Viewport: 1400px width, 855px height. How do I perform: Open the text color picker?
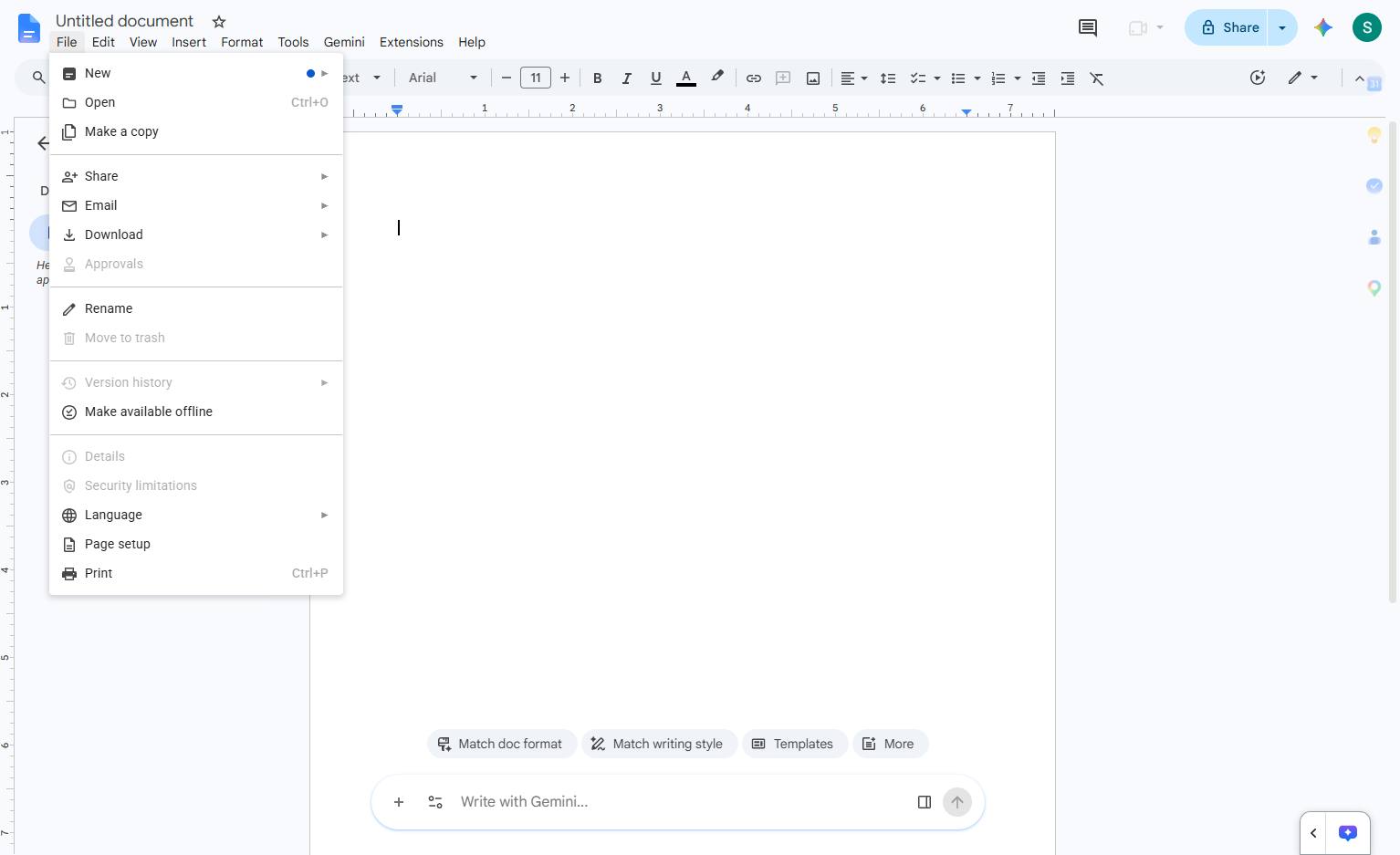point(686,78)
